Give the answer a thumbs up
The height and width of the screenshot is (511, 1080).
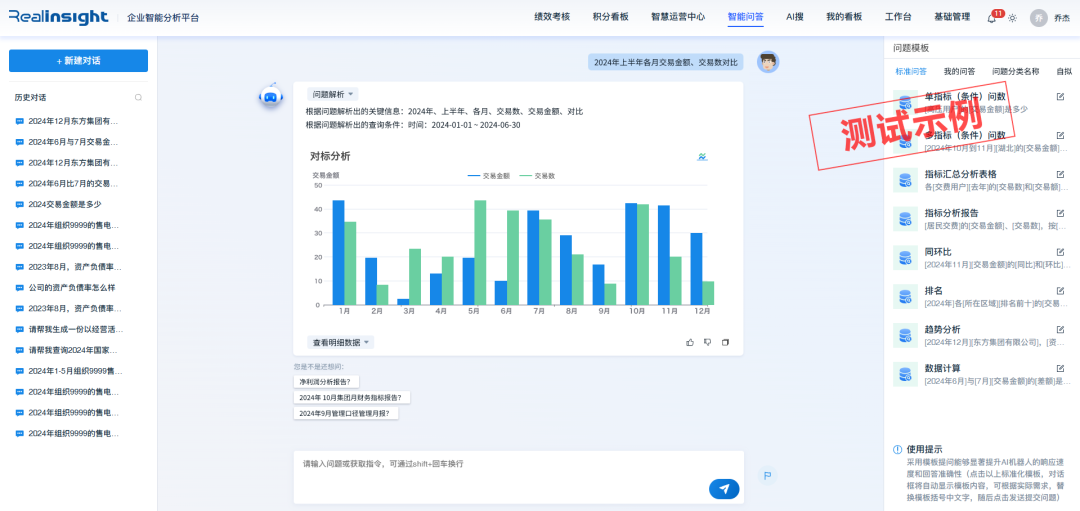pos(690,342)
